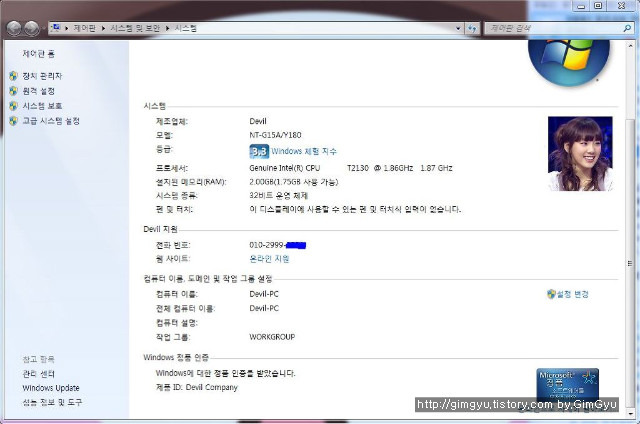640x424 pixels.
Task: Open the Windows 체험 지수 link
Action: (304, 151)
